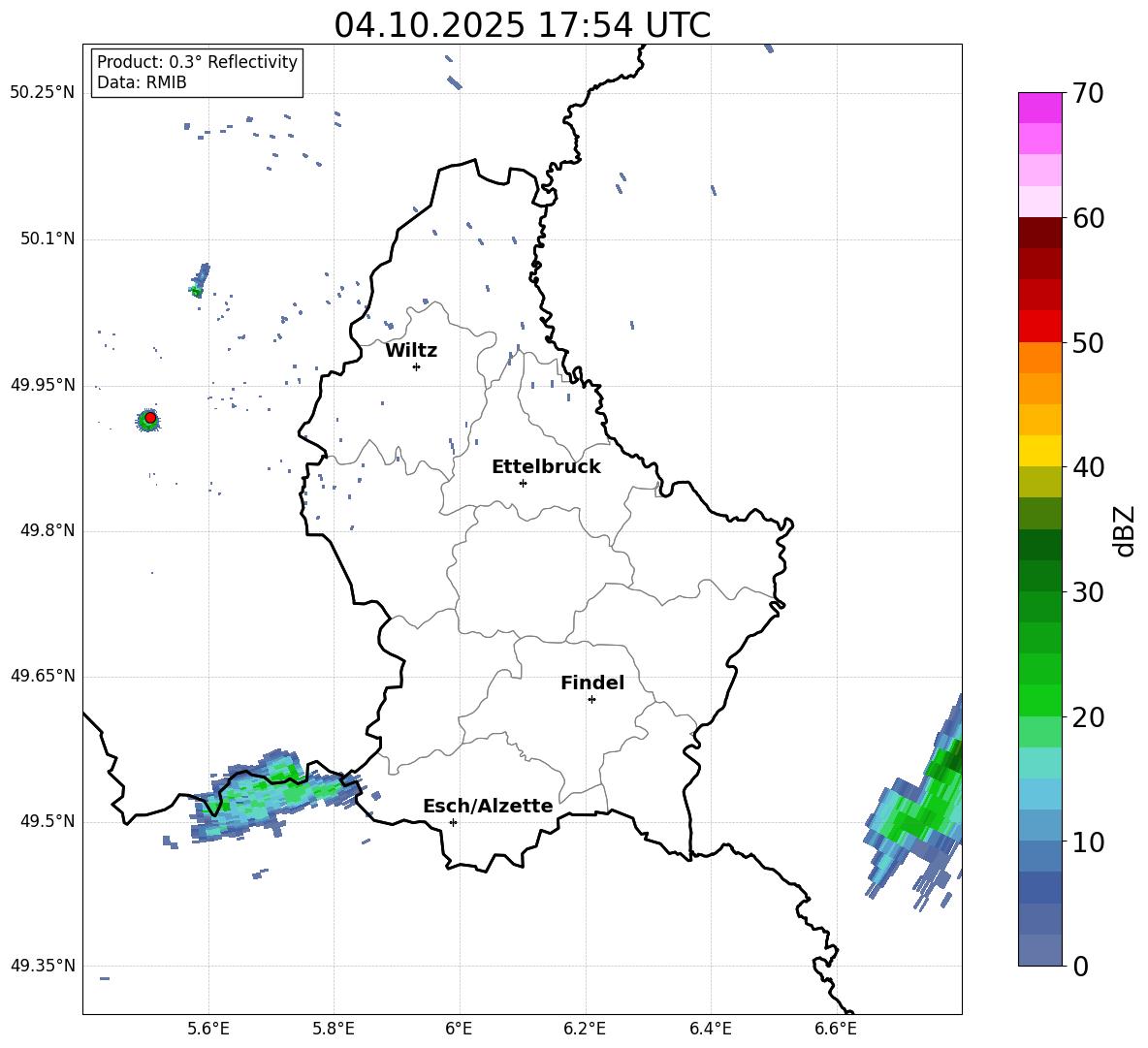This screenshot has height=1048, width=1148.
Task: Click the 6°E longitude label
Action: pyautogui.click(x=459, y=1029)
